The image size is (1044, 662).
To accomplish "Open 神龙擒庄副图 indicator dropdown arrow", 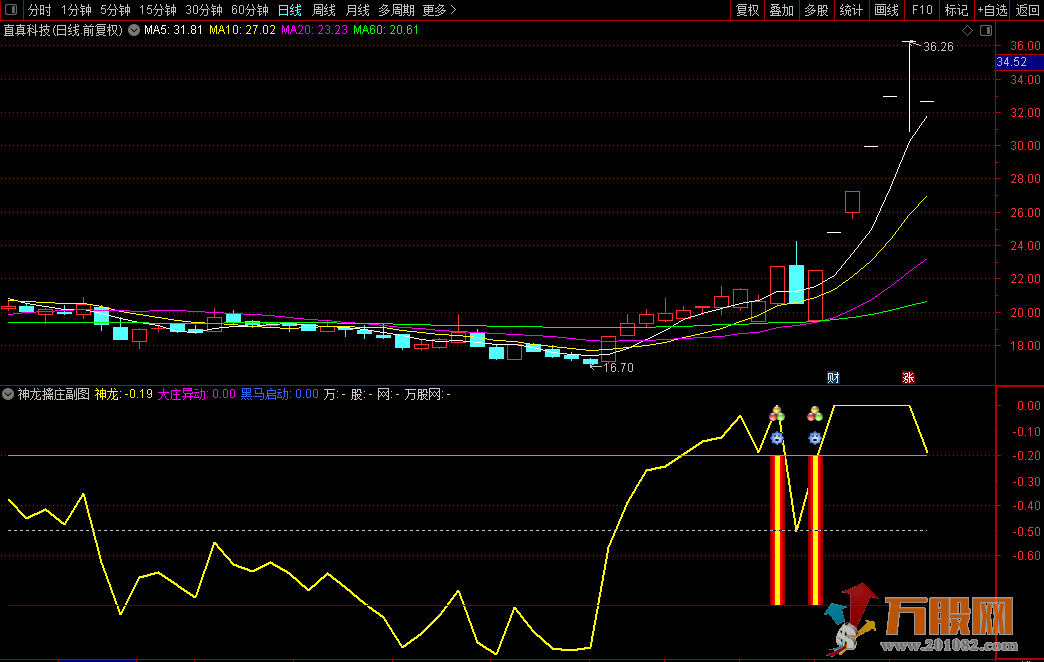I will pyautogui.click(x=8, y=394).
